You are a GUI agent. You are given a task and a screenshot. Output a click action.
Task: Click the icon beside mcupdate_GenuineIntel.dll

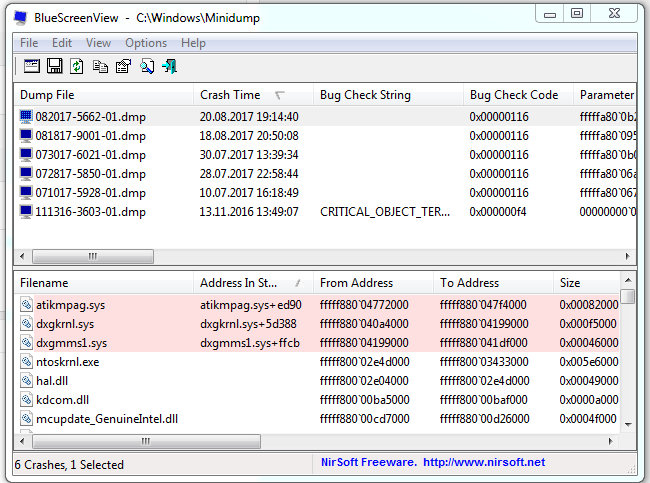(27, 419)
